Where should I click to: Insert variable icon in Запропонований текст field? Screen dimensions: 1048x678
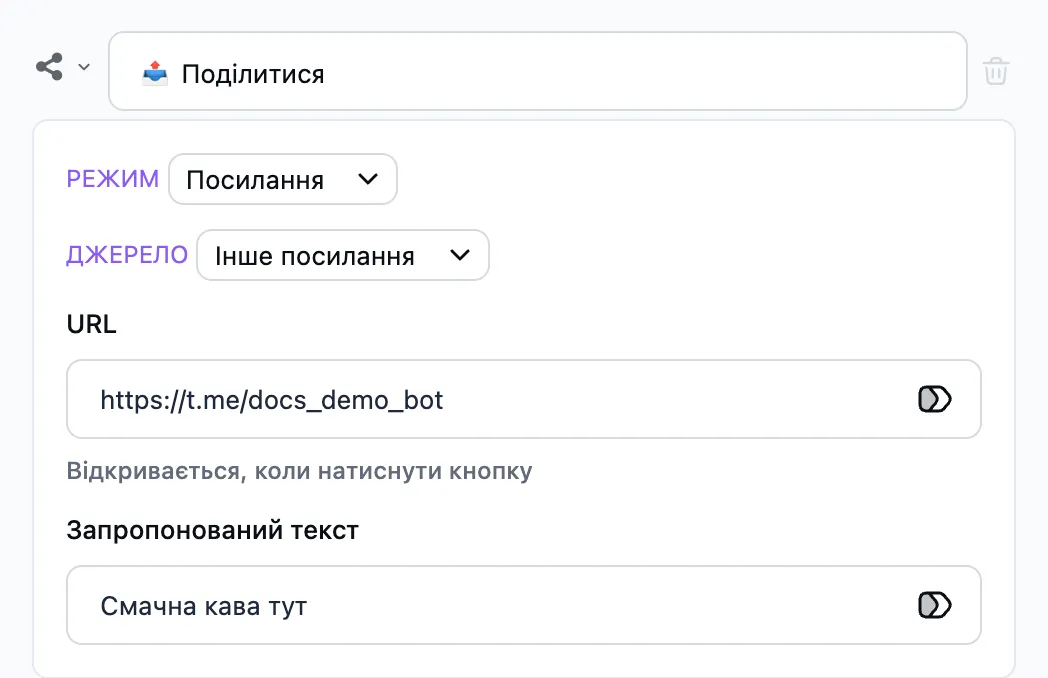tap(934, 605)
